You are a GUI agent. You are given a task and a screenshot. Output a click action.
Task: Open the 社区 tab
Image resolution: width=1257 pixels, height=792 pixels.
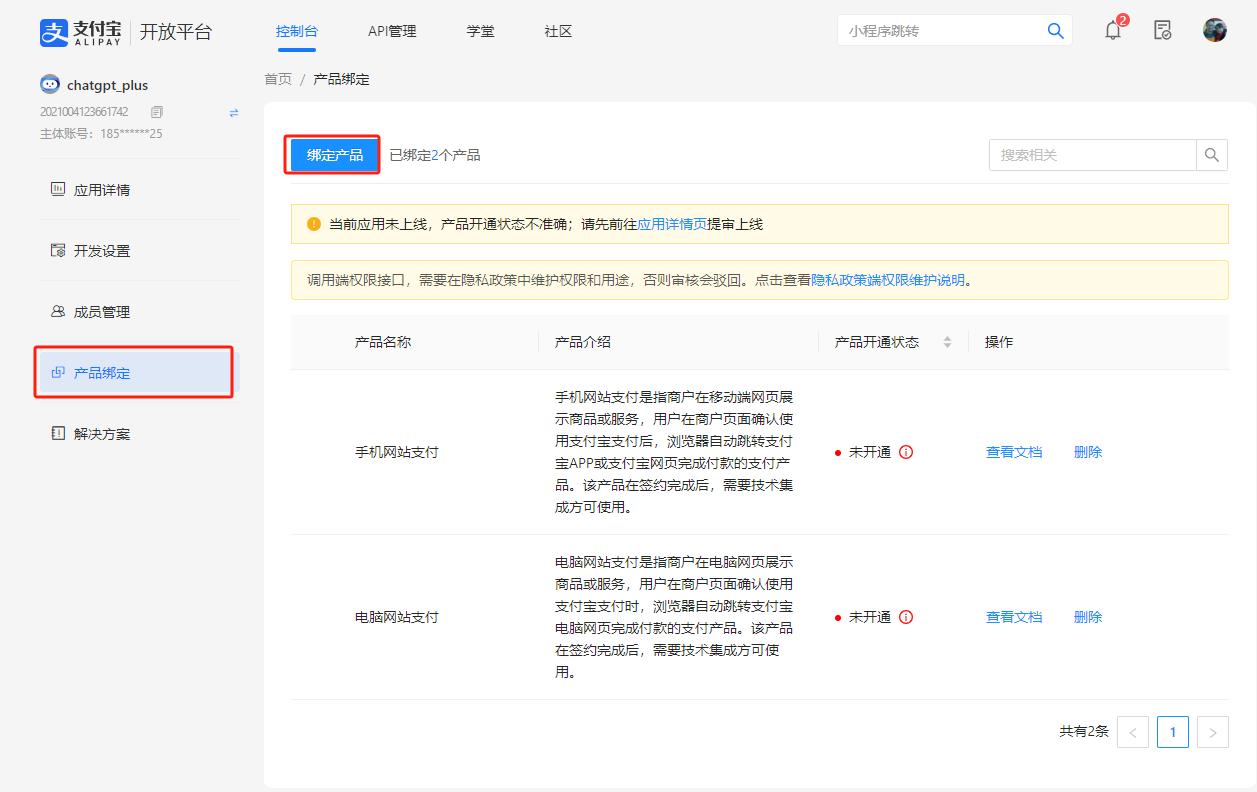pyautogui.click(x=557, y=31)
